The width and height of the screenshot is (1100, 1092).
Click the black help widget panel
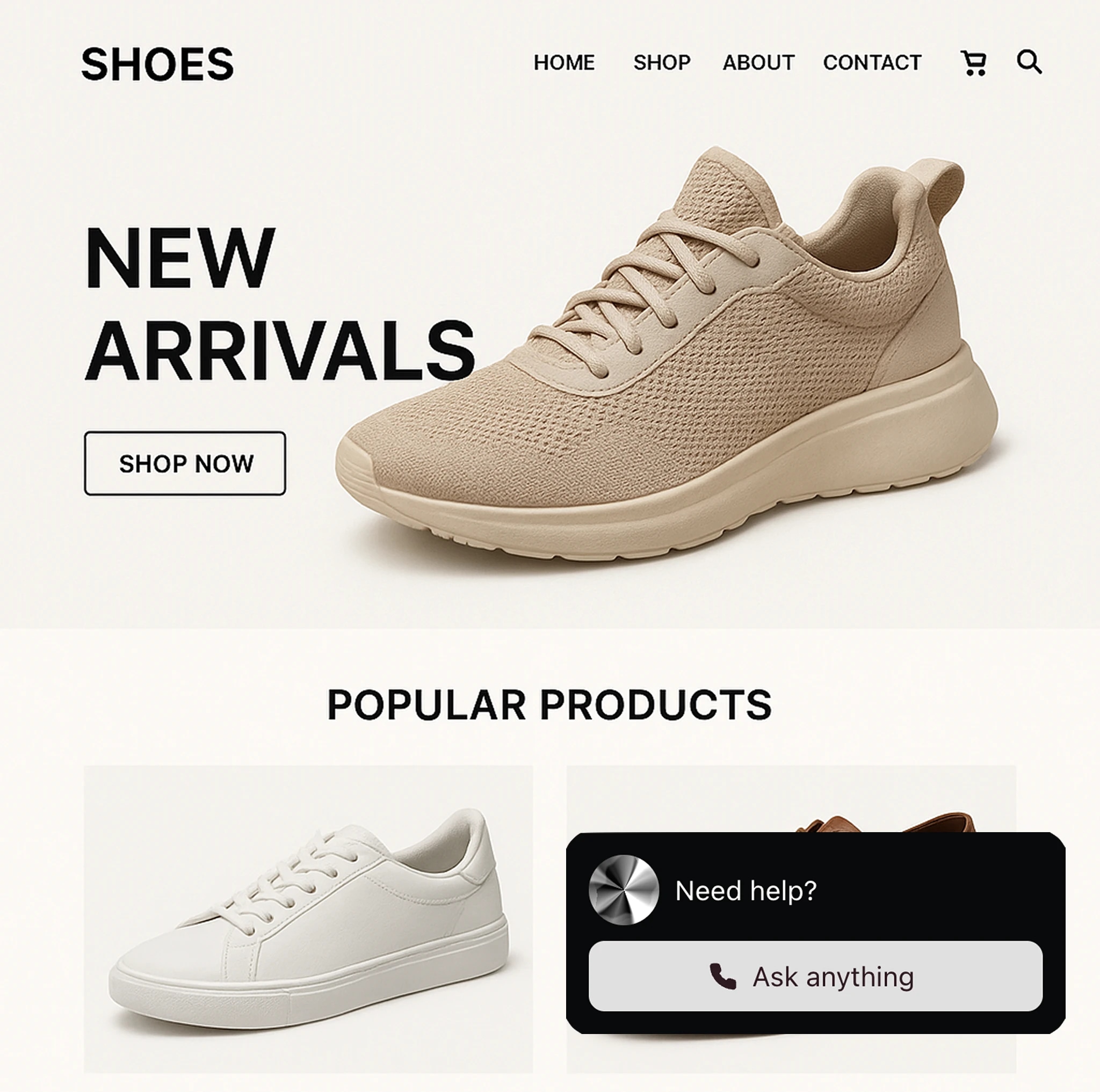815,933
